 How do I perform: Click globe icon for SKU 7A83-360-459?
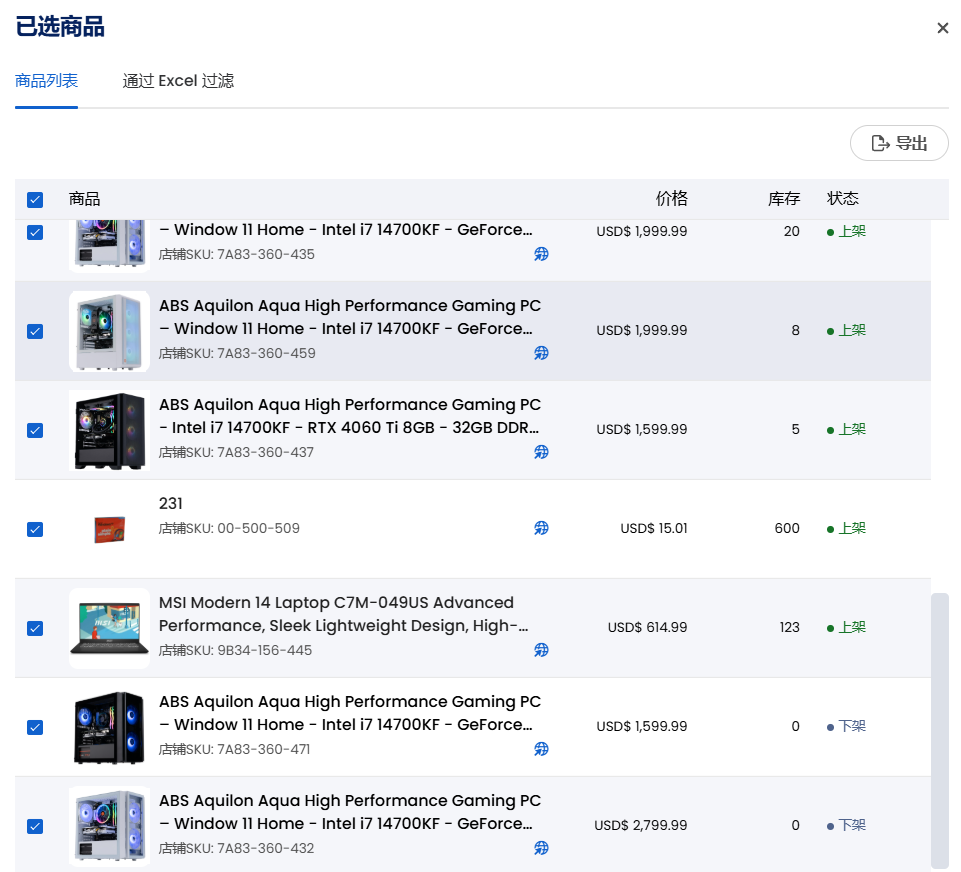[x=541, y=353]
